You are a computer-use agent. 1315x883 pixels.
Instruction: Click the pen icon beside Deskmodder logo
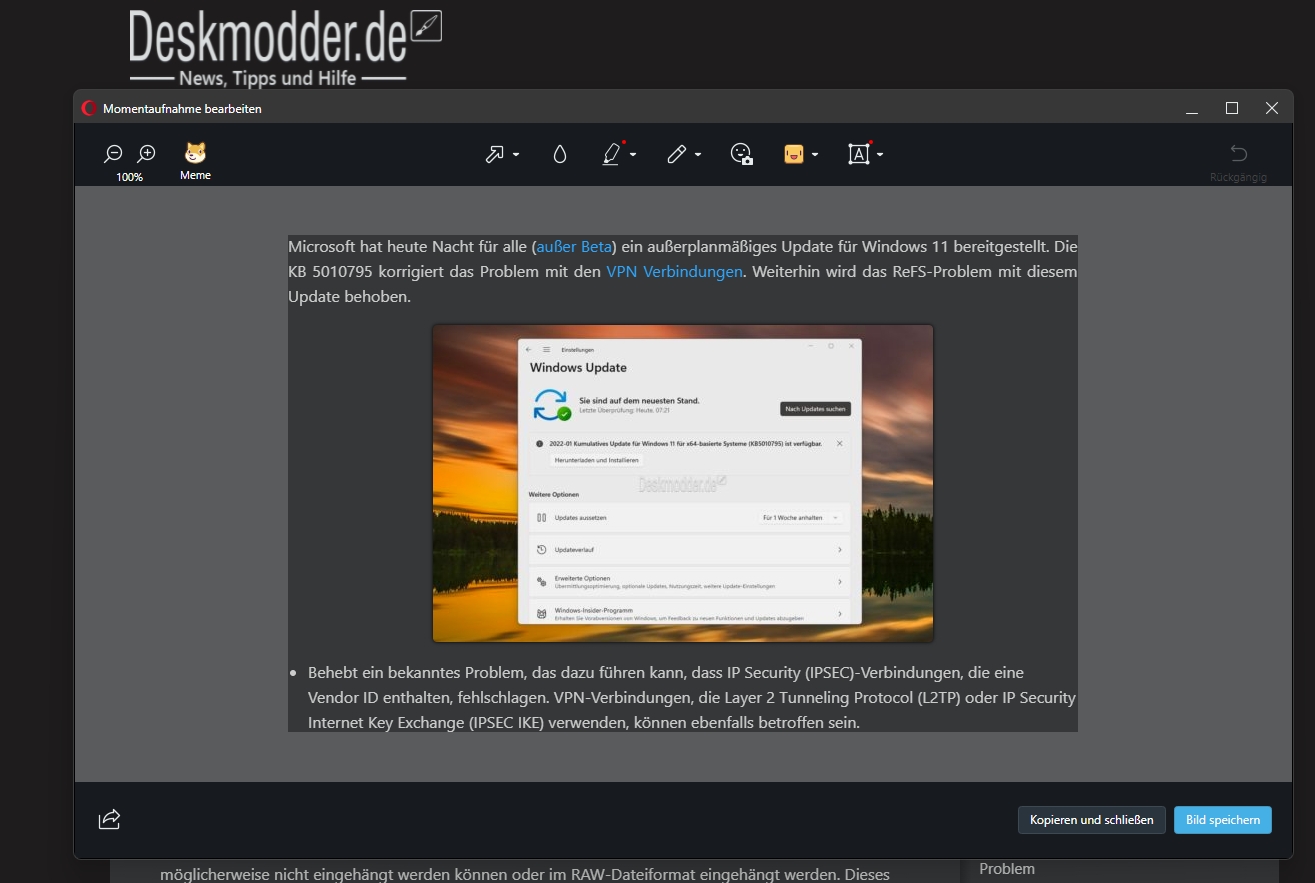pyautogui.click(x=427, y=26)
